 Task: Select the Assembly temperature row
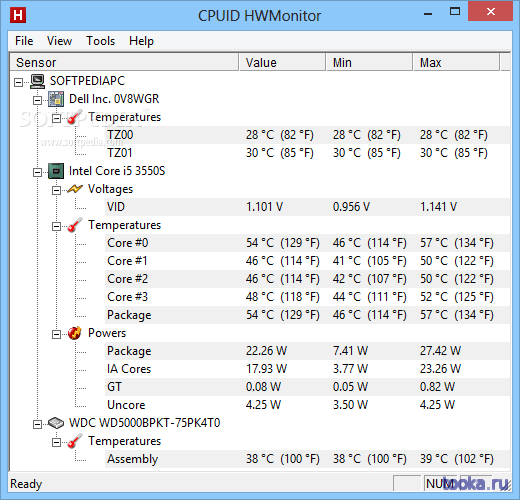point(307,459)
